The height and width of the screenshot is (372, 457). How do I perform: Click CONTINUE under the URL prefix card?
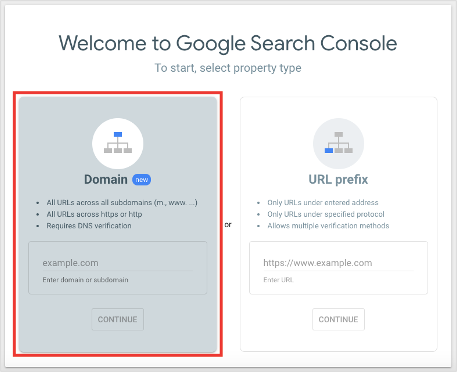pos(338,319)
